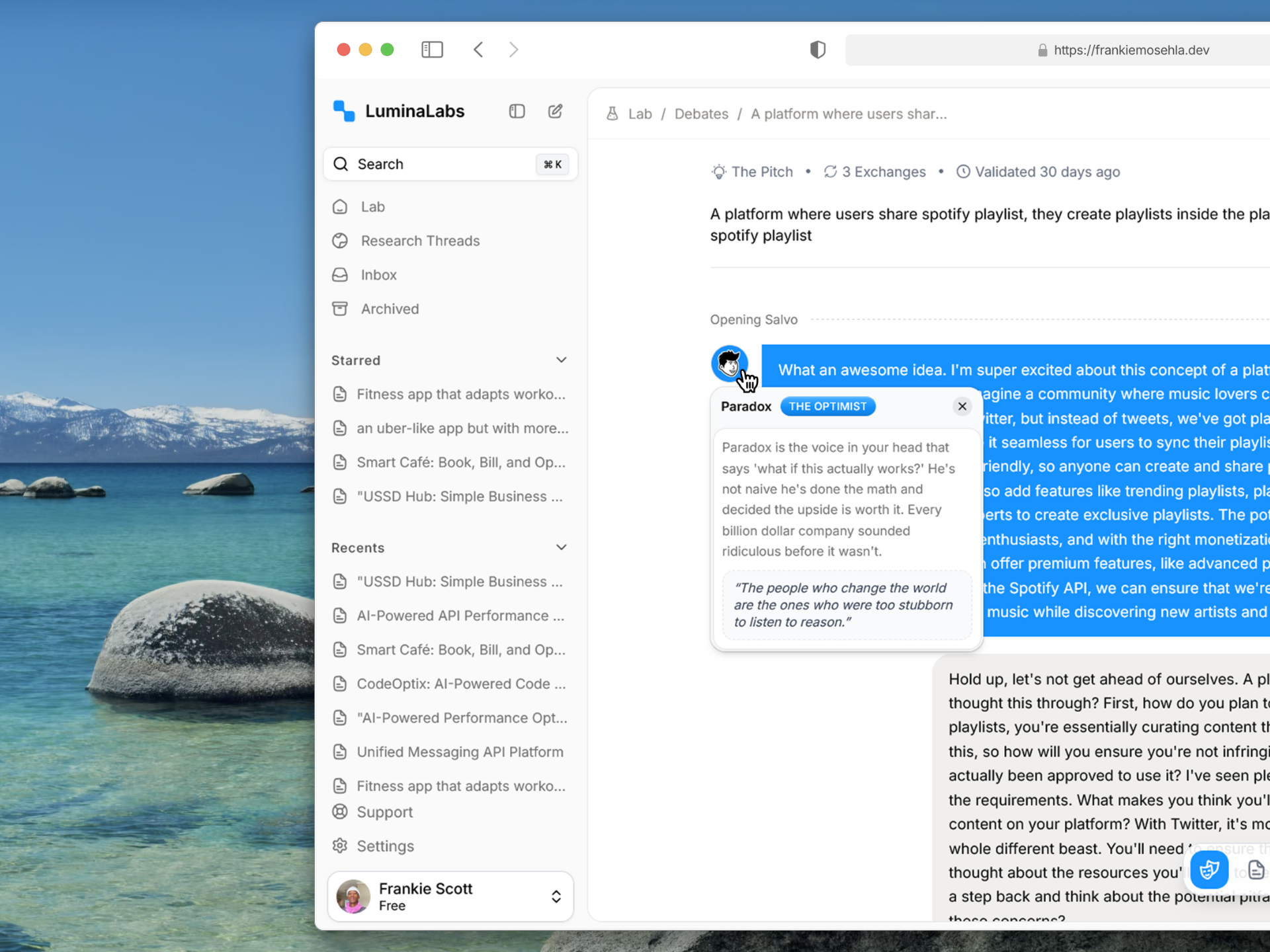Image resolution: width=1270 pixels, height=952 pixels.
Task: Open recent 'Unified Messaging API Platform'
Action: click(x=450, y=752)
